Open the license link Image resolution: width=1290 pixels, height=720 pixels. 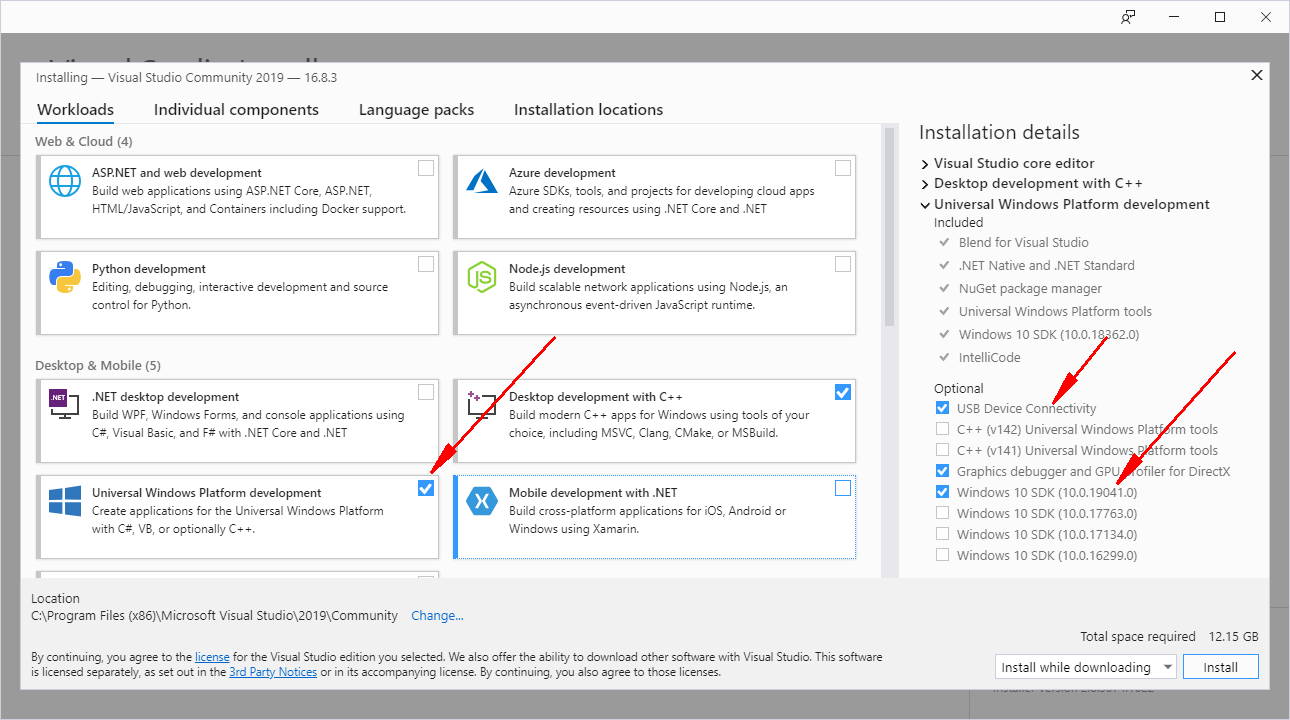click(212, 657)
